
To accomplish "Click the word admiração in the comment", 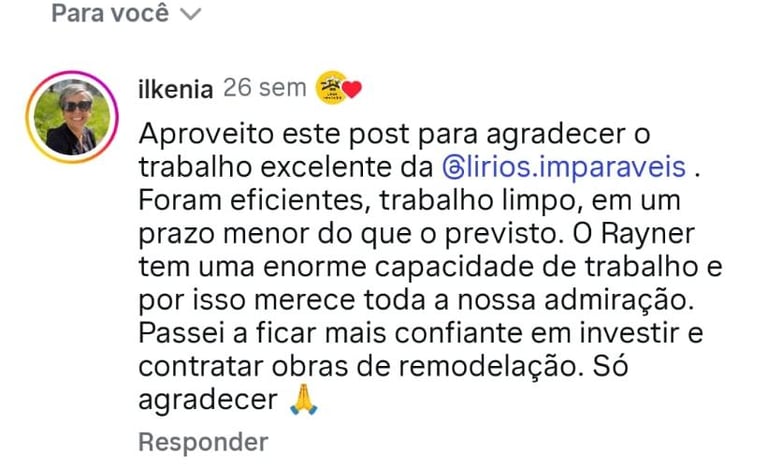I will [x=619, y=300].
